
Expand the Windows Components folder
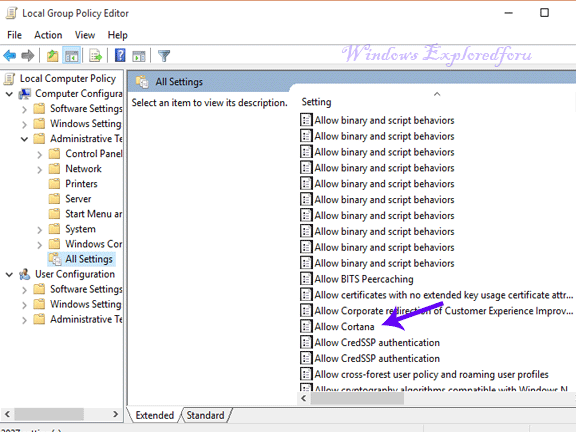pos(39,245)
